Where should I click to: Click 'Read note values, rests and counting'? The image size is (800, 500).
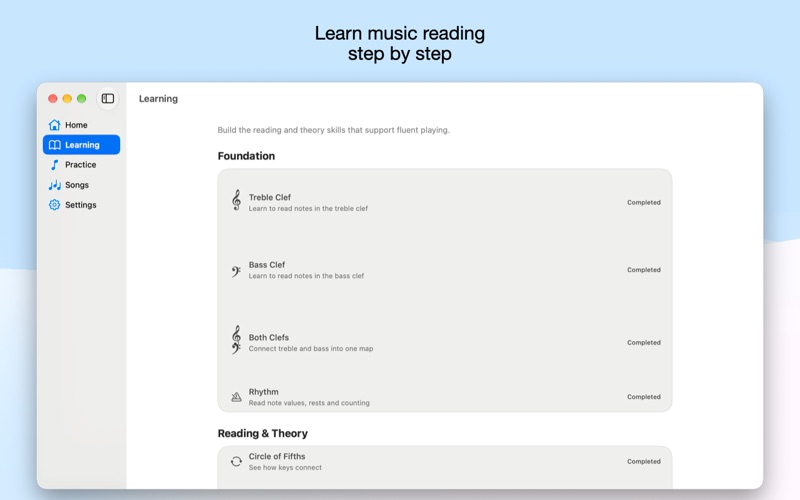[309, 403]
